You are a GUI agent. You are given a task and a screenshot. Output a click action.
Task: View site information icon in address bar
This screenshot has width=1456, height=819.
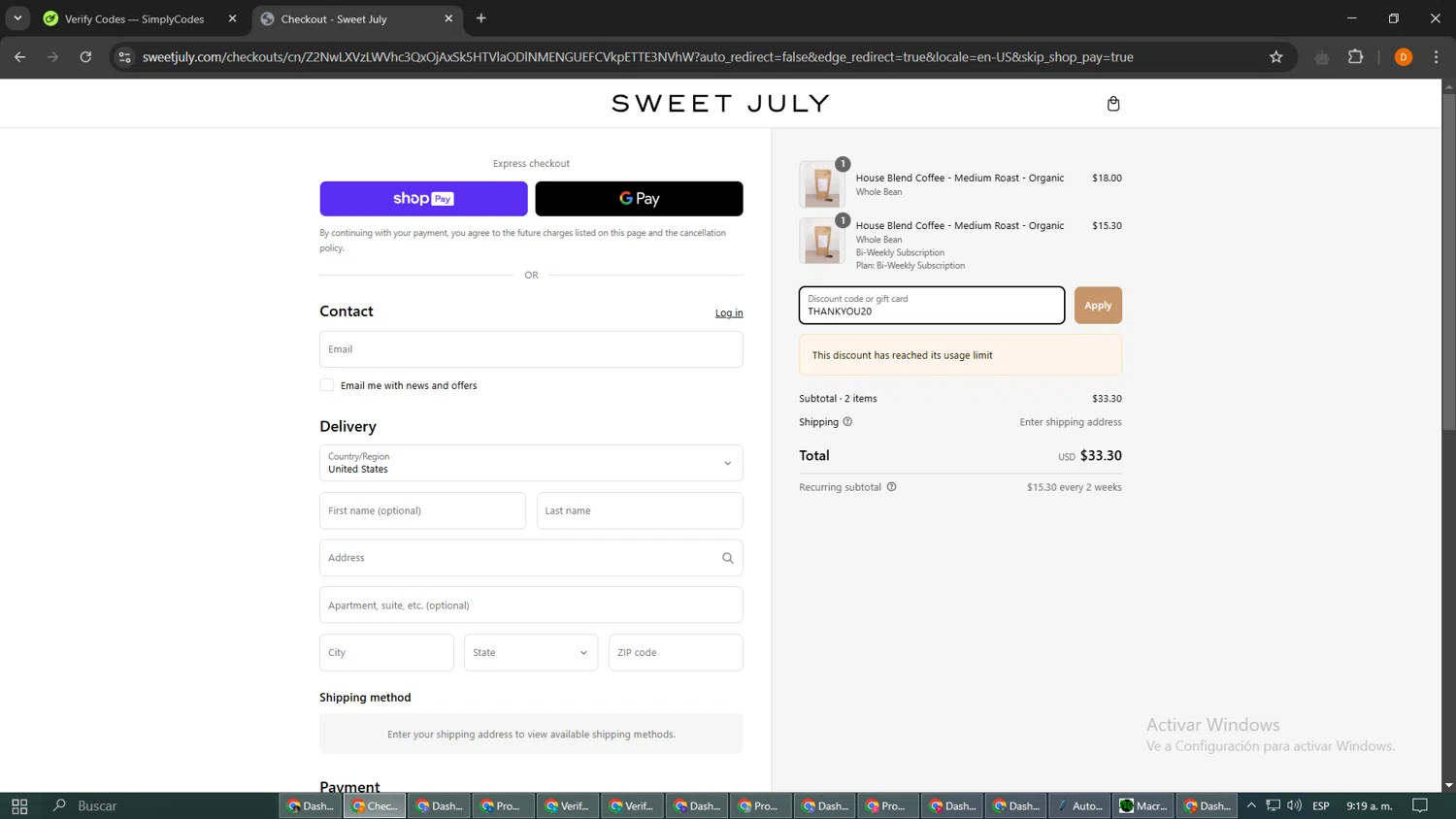[x=124, y=57]
